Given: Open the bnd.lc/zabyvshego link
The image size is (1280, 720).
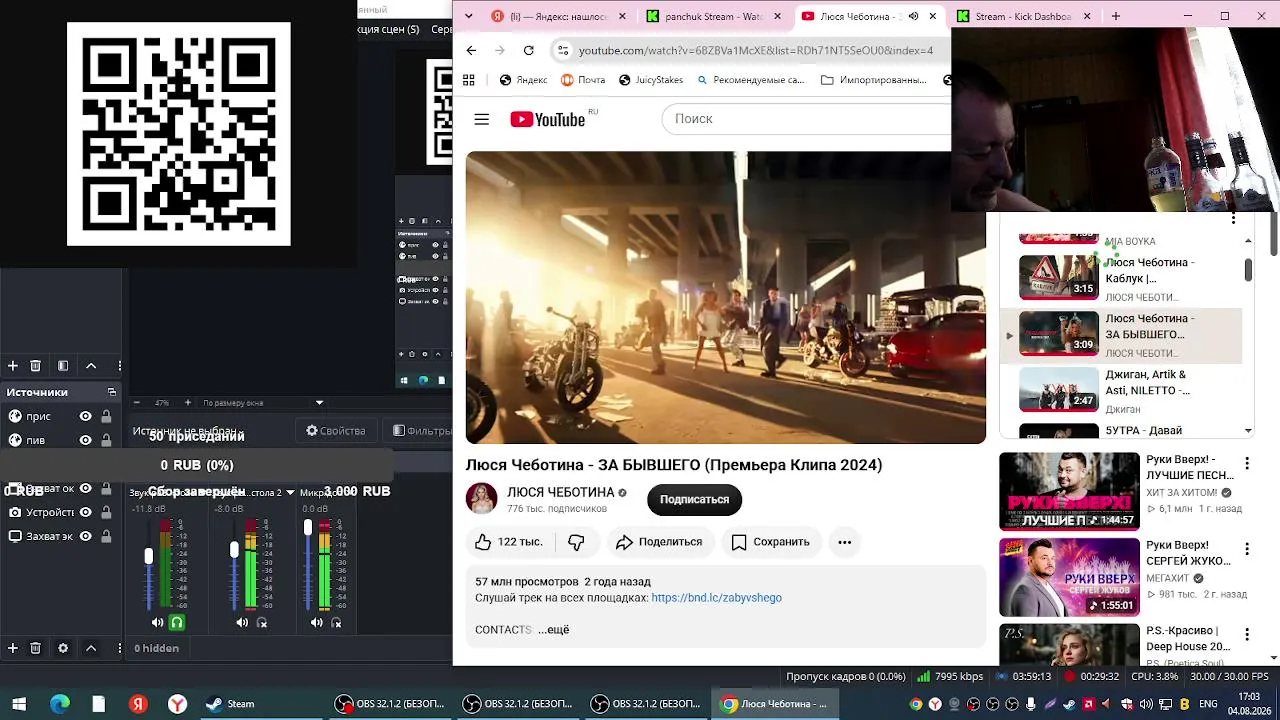Looking at the screenshot, I should tap(716, 598).
